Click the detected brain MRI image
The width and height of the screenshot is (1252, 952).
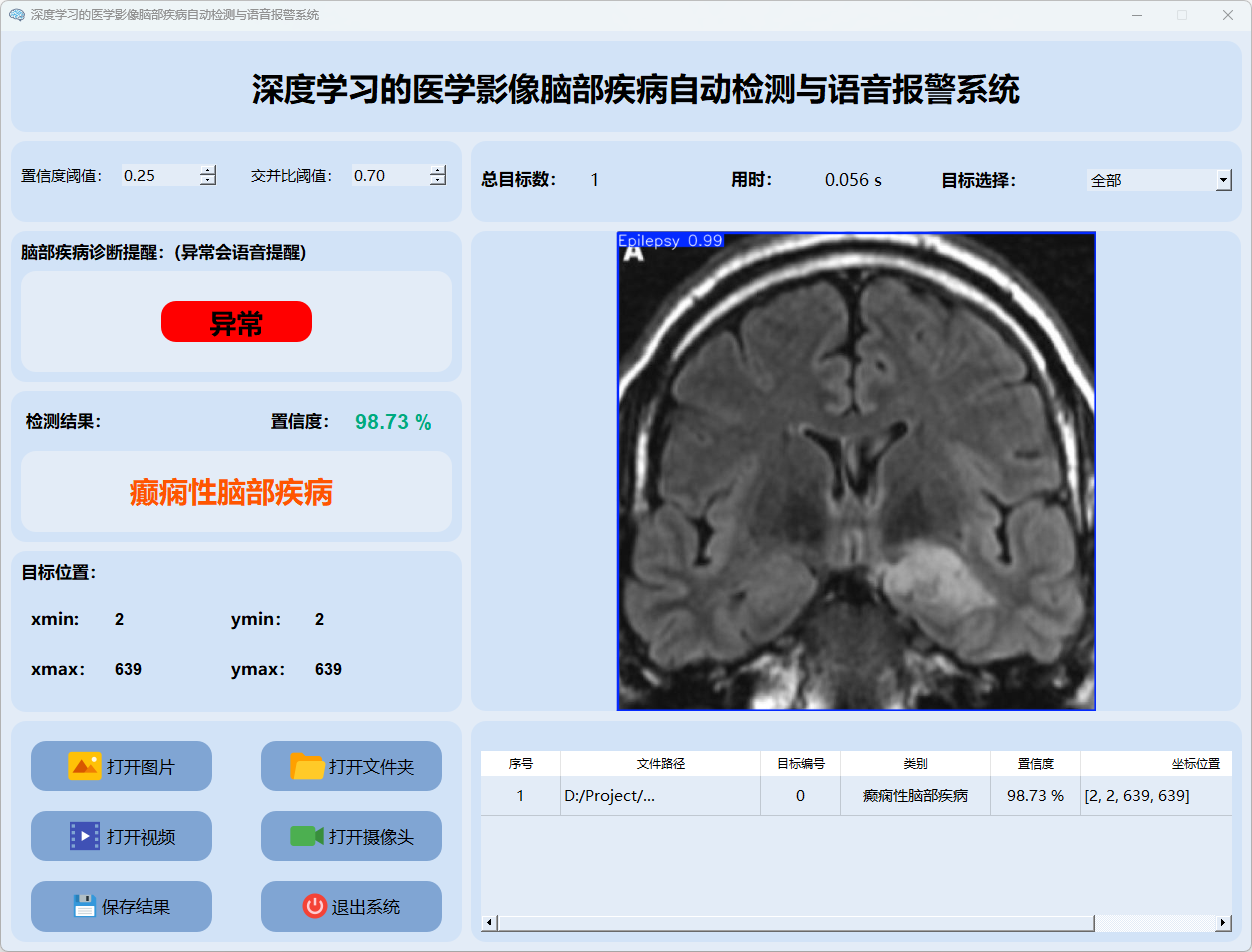856,471
